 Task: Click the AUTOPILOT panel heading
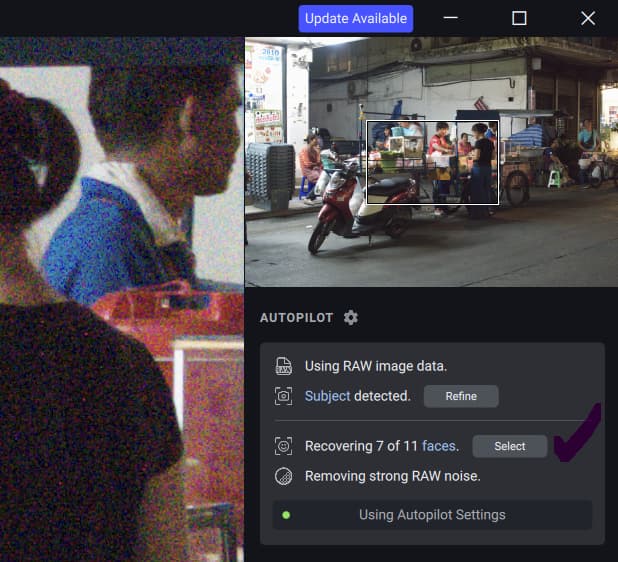(296, 317)
